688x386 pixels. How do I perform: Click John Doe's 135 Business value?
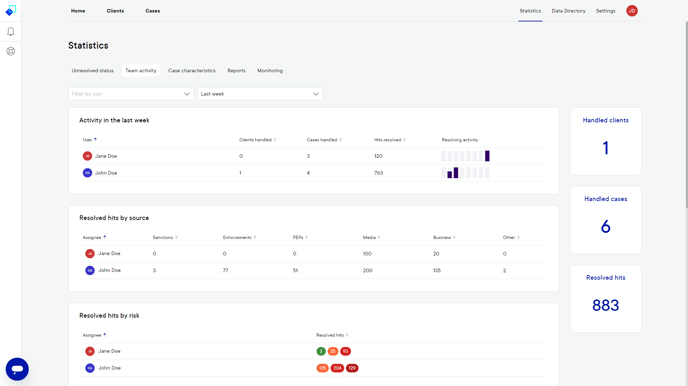coord(437,271)
